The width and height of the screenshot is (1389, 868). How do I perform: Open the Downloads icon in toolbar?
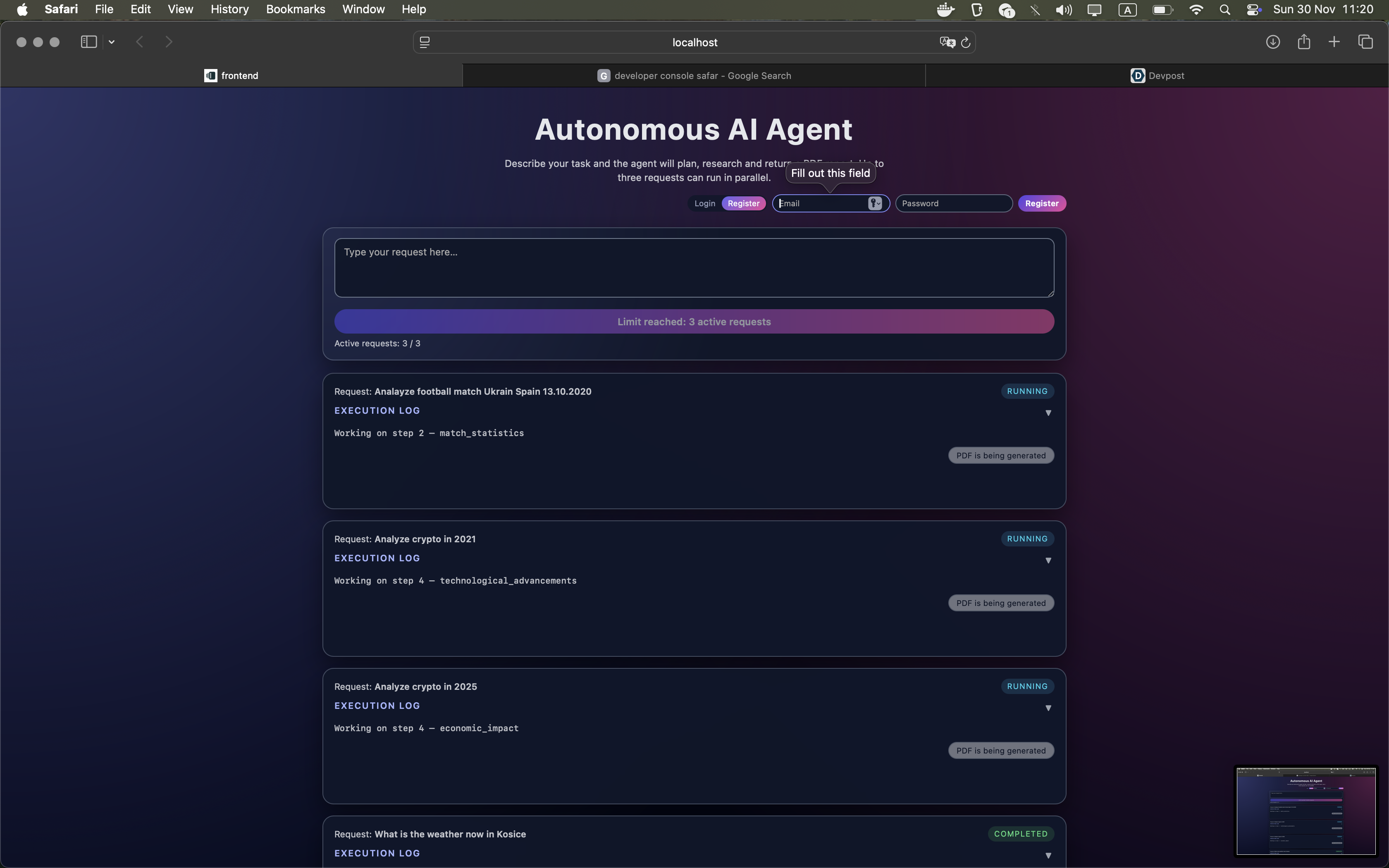click(1272, 42)
